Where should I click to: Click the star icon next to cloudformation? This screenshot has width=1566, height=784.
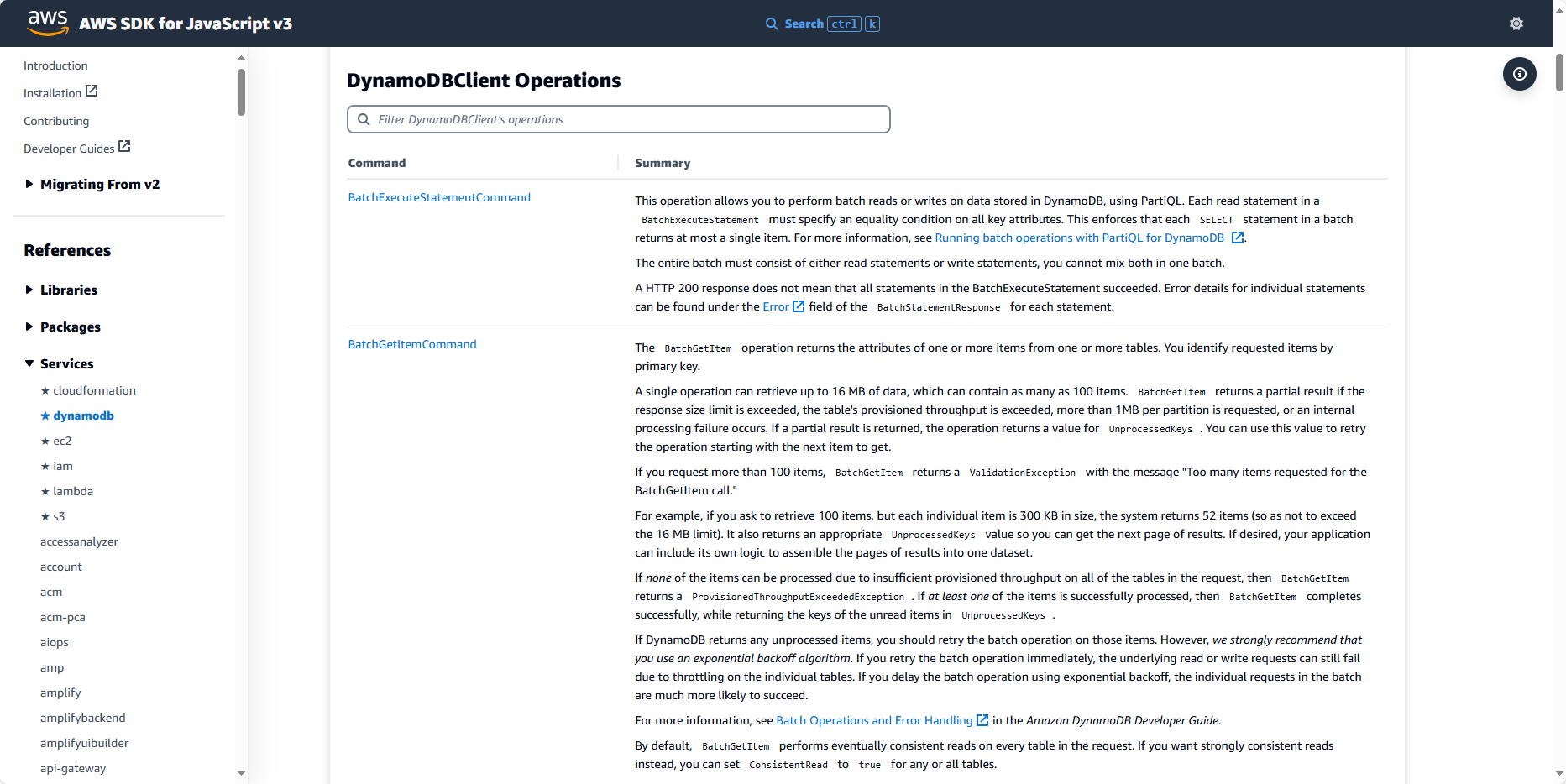[45, 390]
